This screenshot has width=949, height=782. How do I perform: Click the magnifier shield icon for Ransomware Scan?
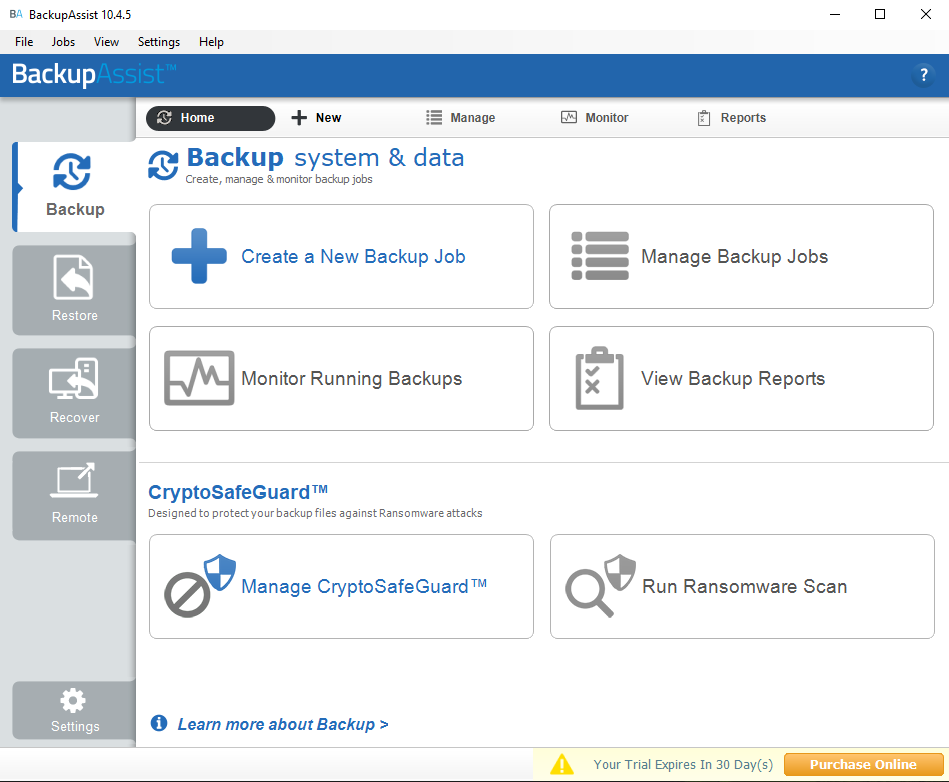click(x=600, y=585)
